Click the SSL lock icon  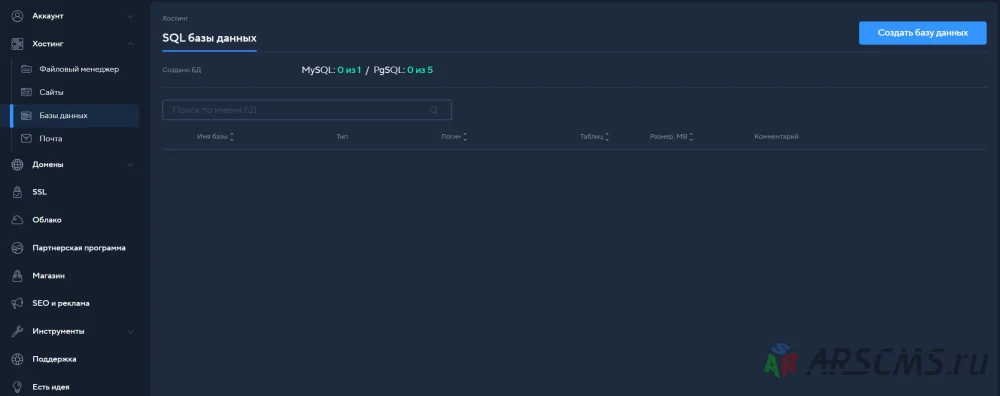(x=18, y=192)
